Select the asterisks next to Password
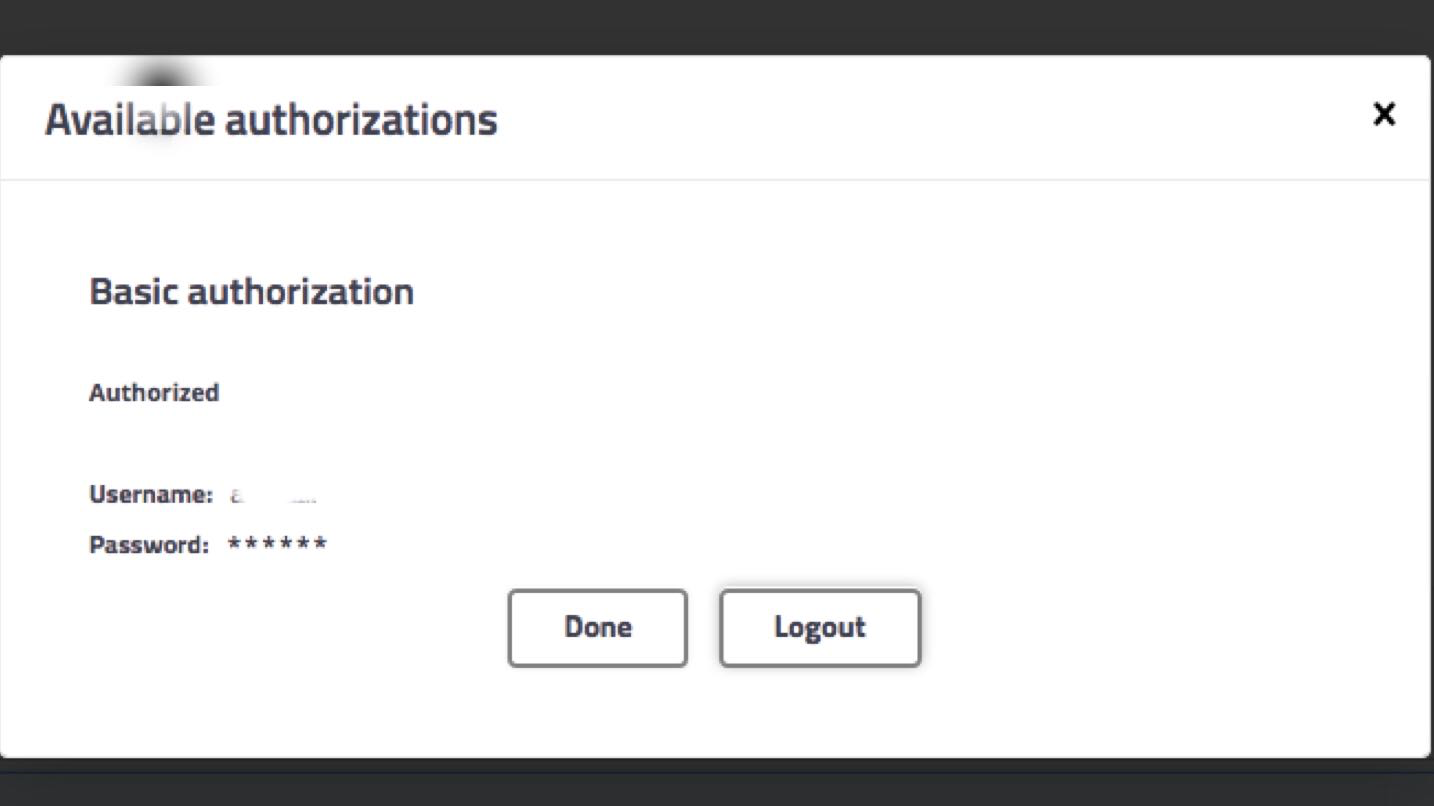 pos(277,543)
